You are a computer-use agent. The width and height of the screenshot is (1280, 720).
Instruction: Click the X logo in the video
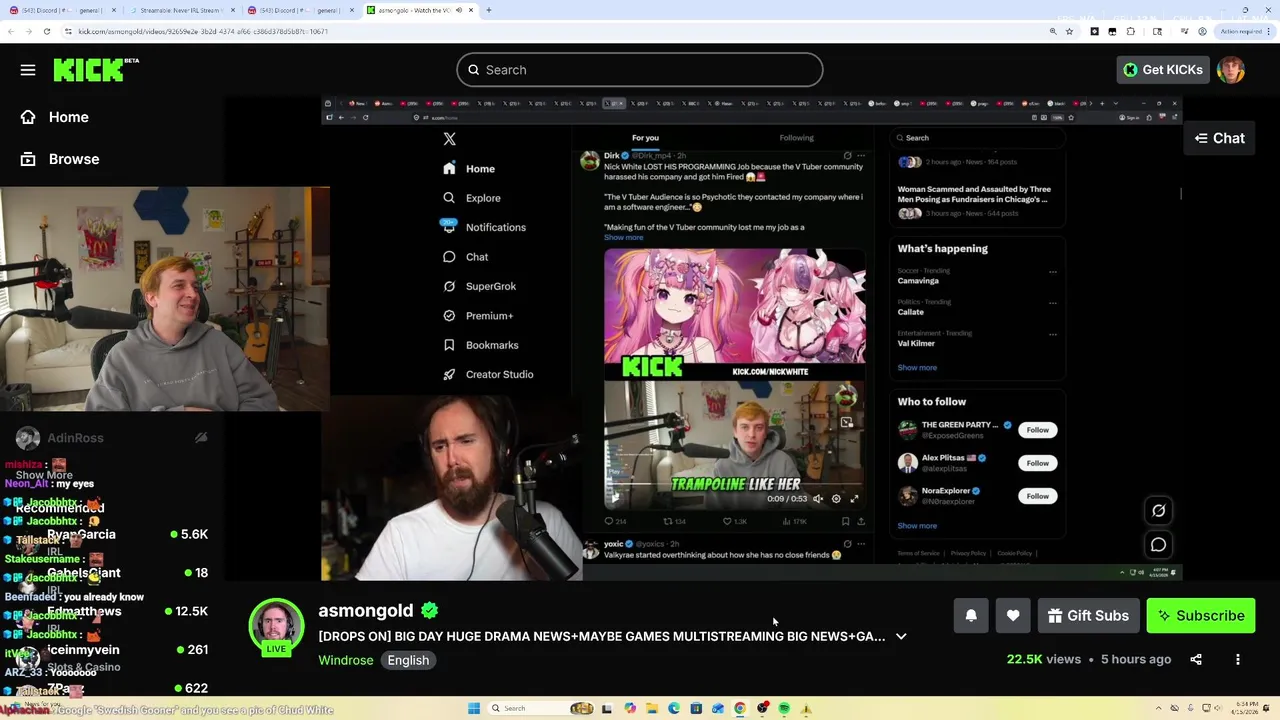[449, 139]
